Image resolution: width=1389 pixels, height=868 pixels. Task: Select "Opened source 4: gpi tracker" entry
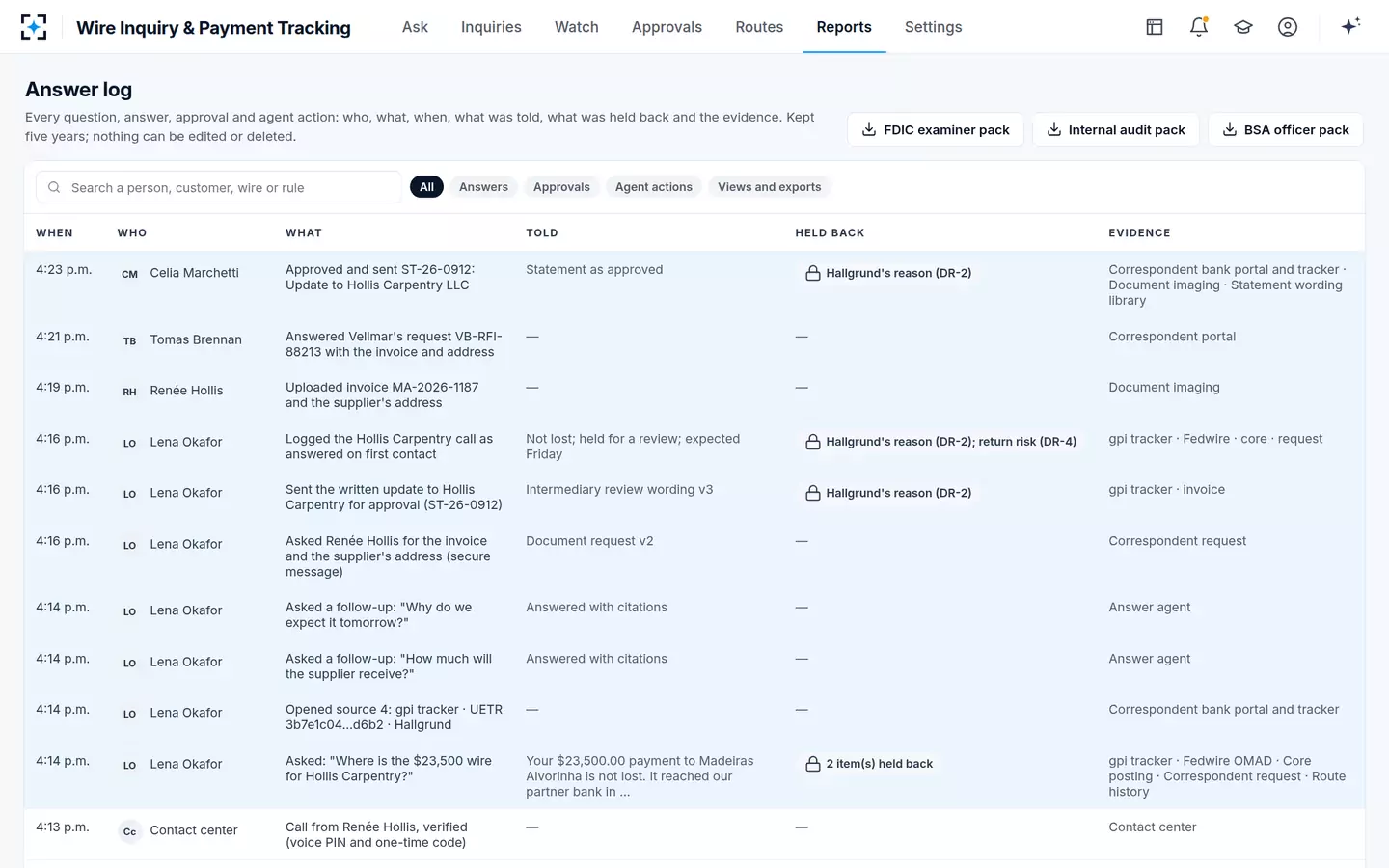coord(394,717)
